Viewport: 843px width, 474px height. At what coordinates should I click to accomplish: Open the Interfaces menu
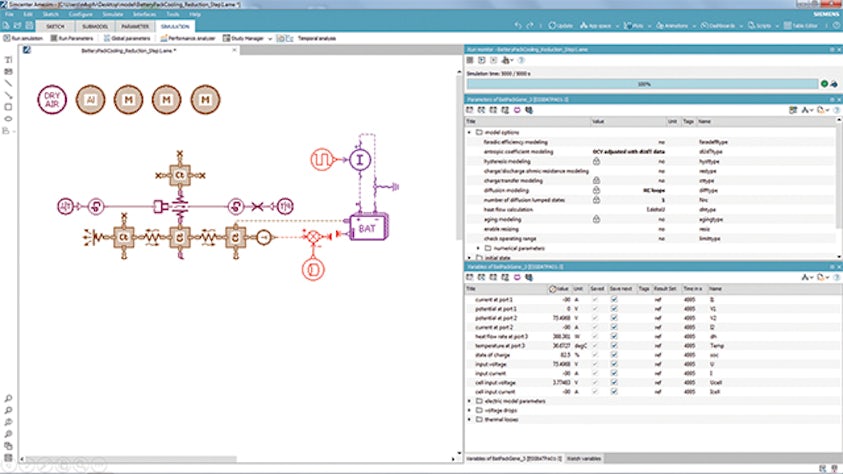[144, 14]
